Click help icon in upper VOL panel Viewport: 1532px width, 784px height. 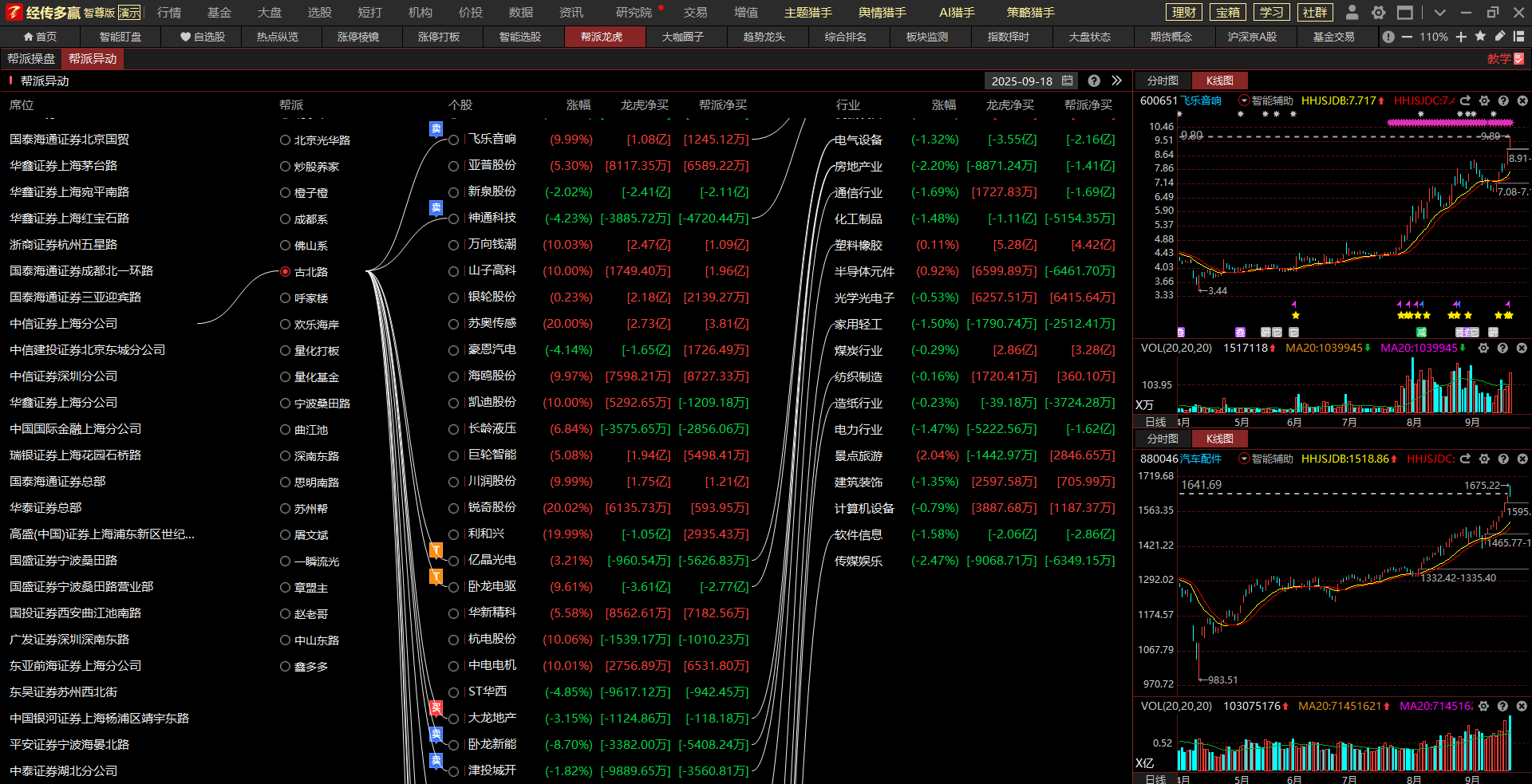(x=1502, y=348)
